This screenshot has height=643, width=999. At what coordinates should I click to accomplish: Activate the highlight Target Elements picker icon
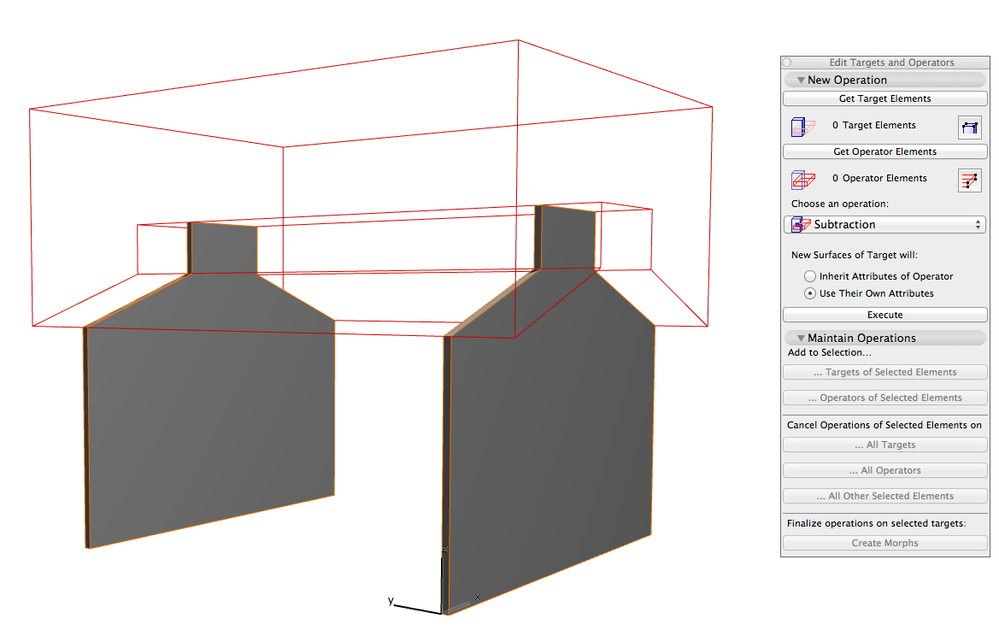[x=969, y=126]
